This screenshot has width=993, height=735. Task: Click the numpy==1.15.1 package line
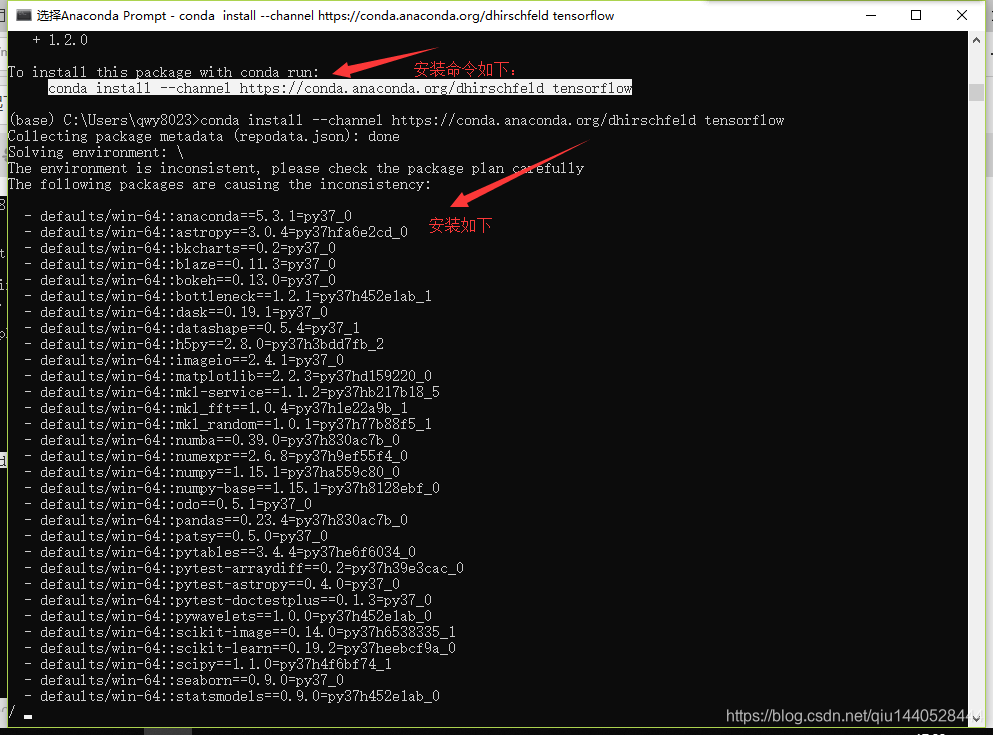coord(212,472)
